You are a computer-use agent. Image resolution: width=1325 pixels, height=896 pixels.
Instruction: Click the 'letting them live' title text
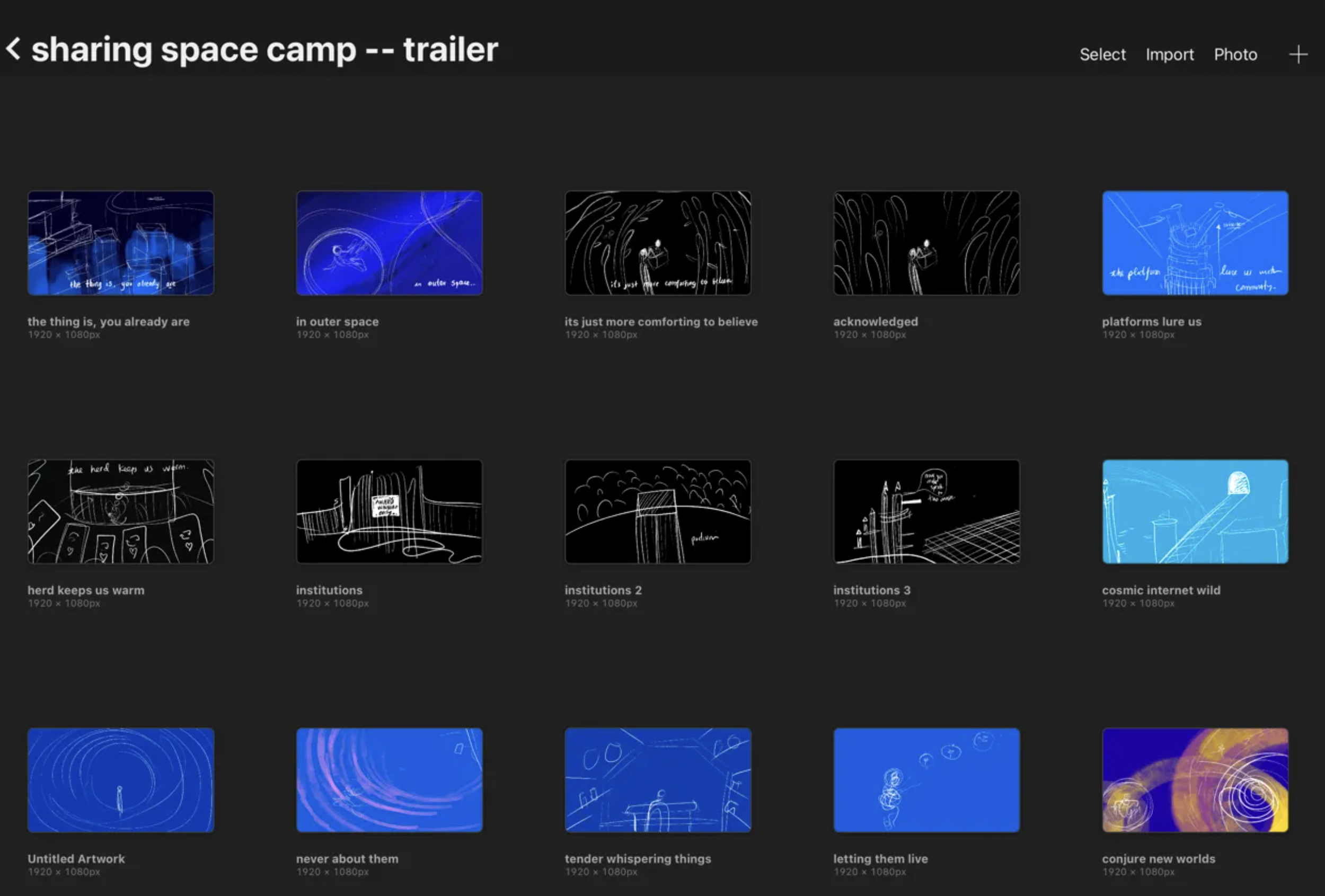[x=880, y=858]
